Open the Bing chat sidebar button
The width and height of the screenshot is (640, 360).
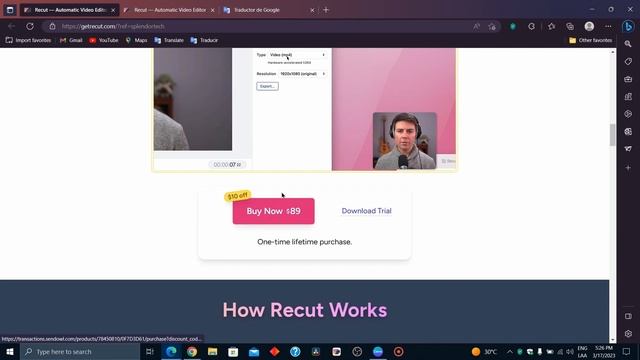tap(628, 27)
